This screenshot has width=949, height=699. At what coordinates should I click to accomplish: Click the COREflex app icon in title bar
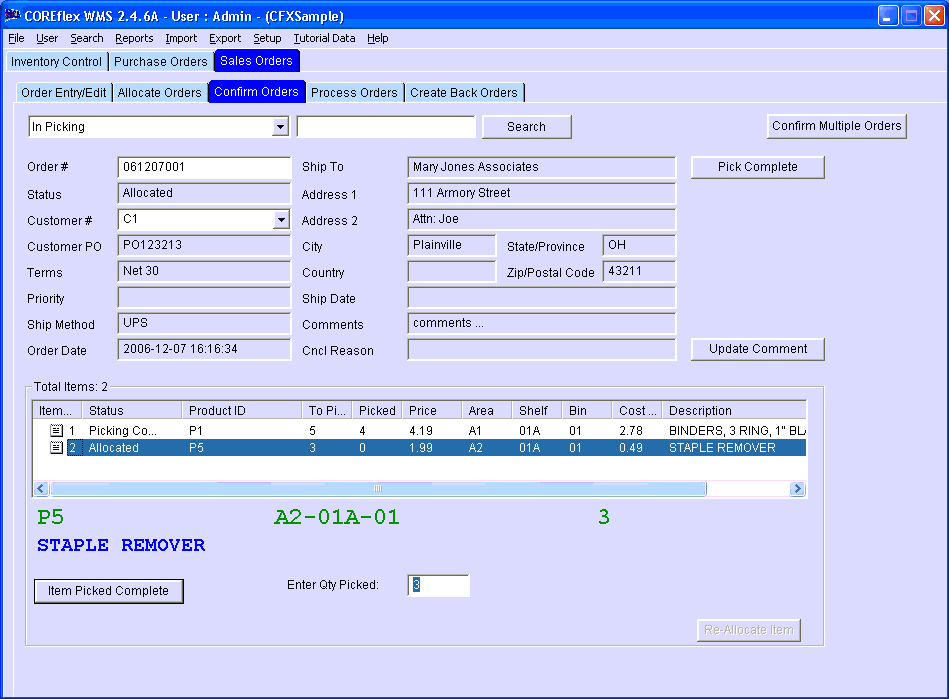click(11, 15)
